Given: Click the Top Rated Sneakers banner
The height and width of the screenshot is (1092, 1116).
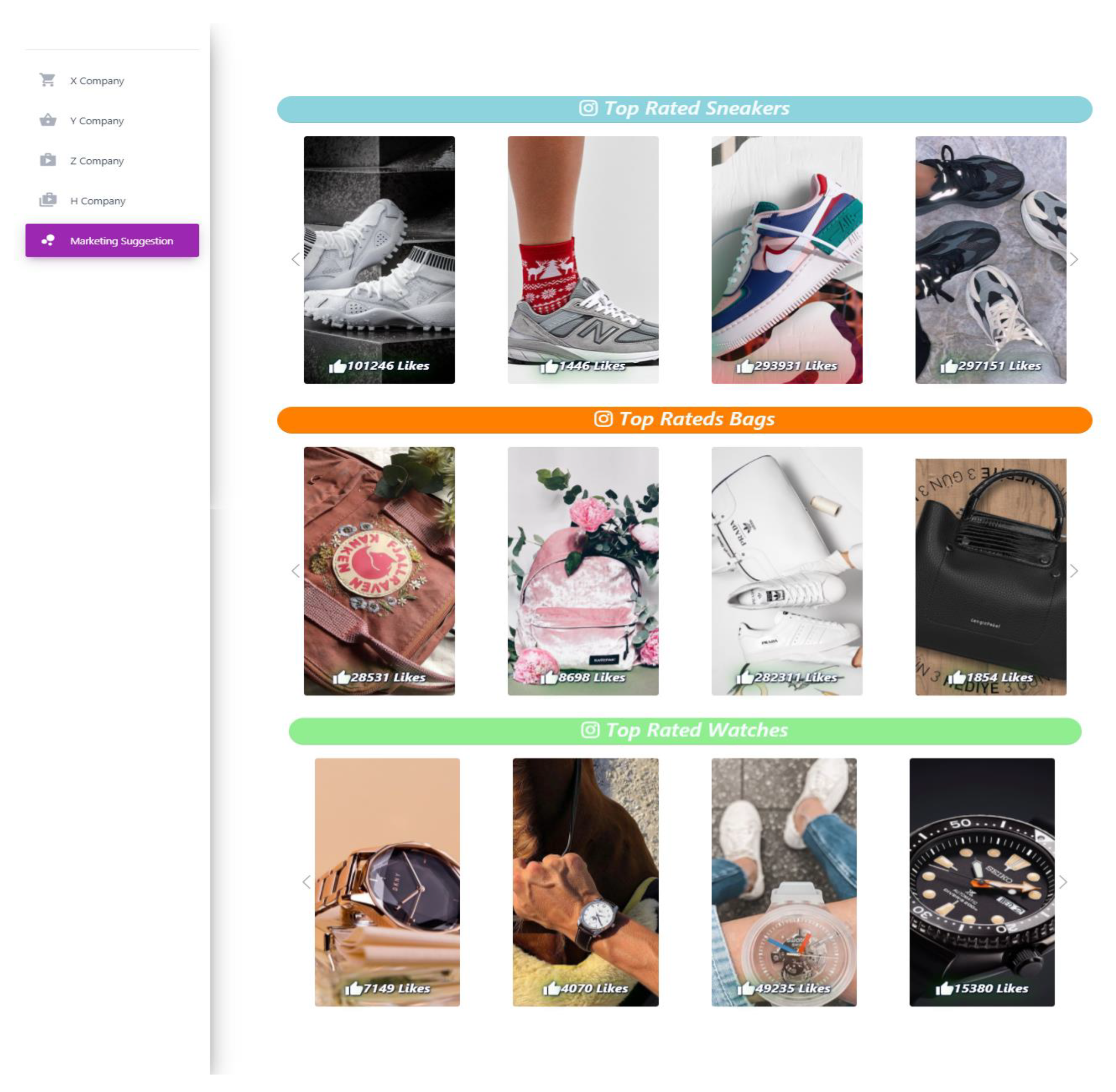Looking at the screenshot, I should [x=684, y=109].
